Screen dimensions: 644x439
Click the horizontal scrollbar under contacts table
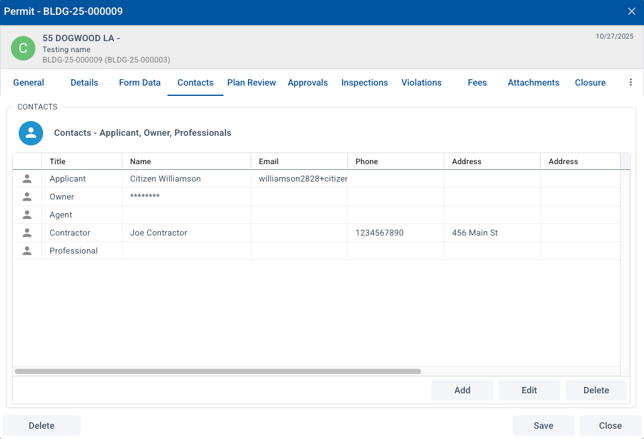coord(218,371)
